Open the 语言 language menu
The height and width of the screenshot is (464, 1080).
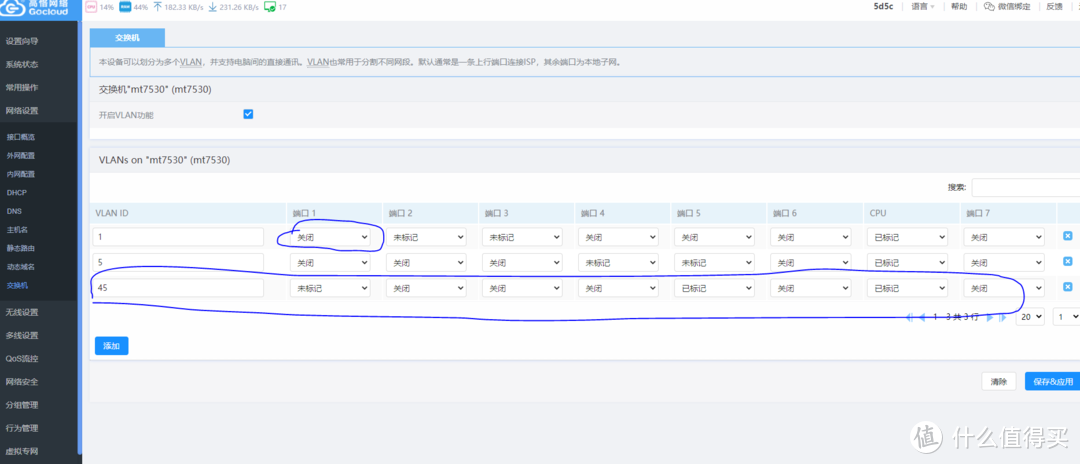[x=922, y=6]
